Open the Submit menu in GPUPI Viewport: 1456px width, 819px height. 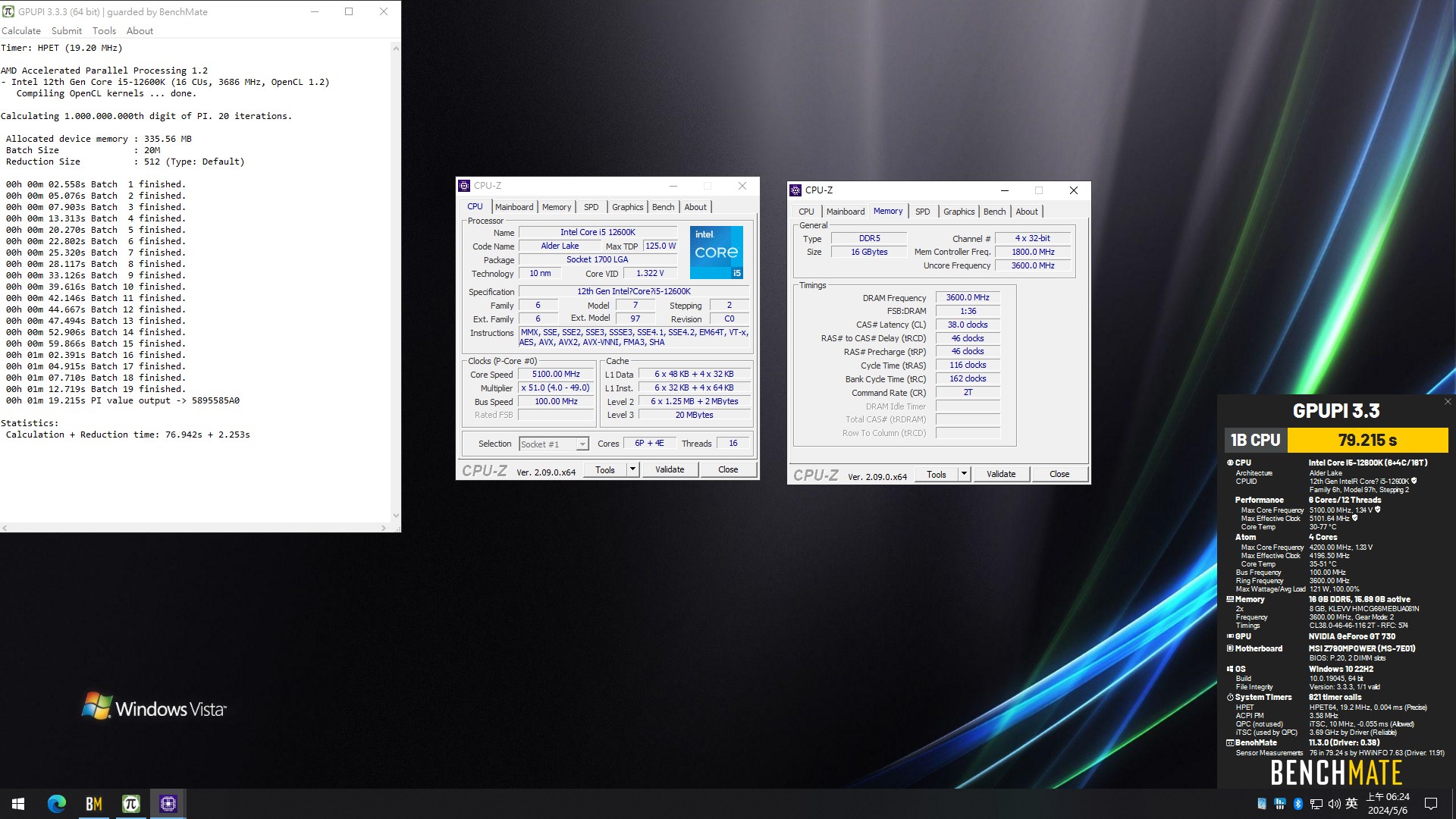pos(67,31)
